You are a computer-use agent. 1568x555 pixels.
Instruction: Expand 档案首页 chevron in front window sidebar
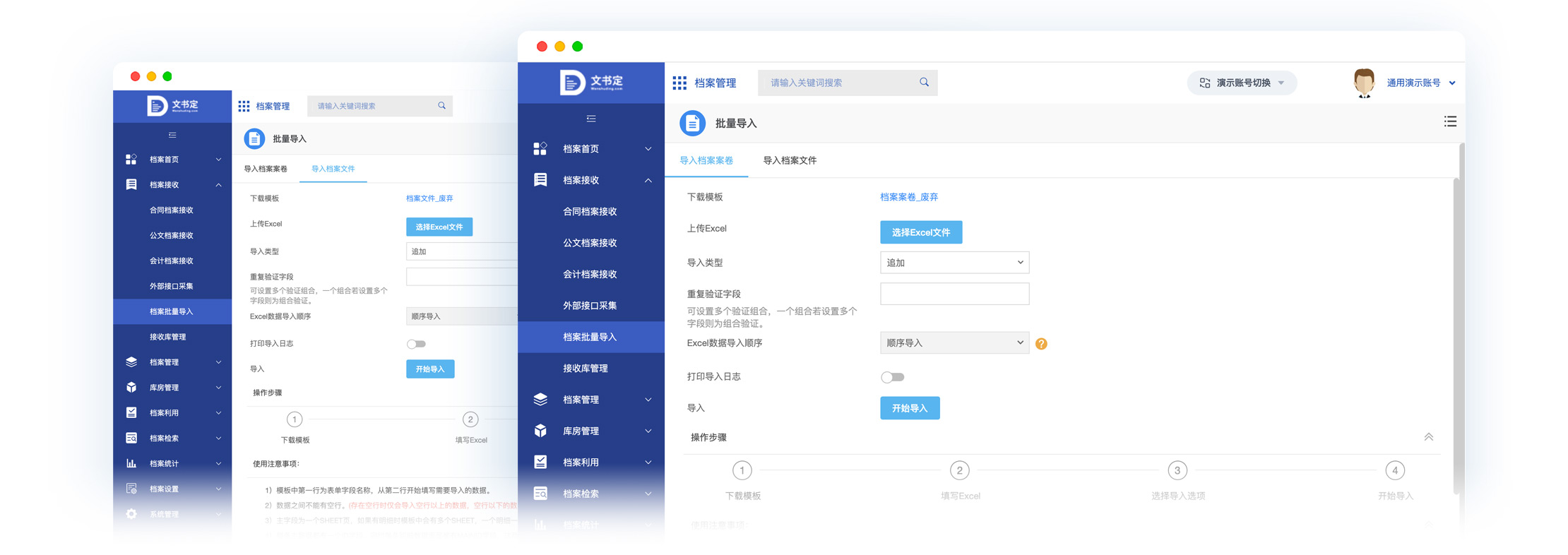[648, 149]
